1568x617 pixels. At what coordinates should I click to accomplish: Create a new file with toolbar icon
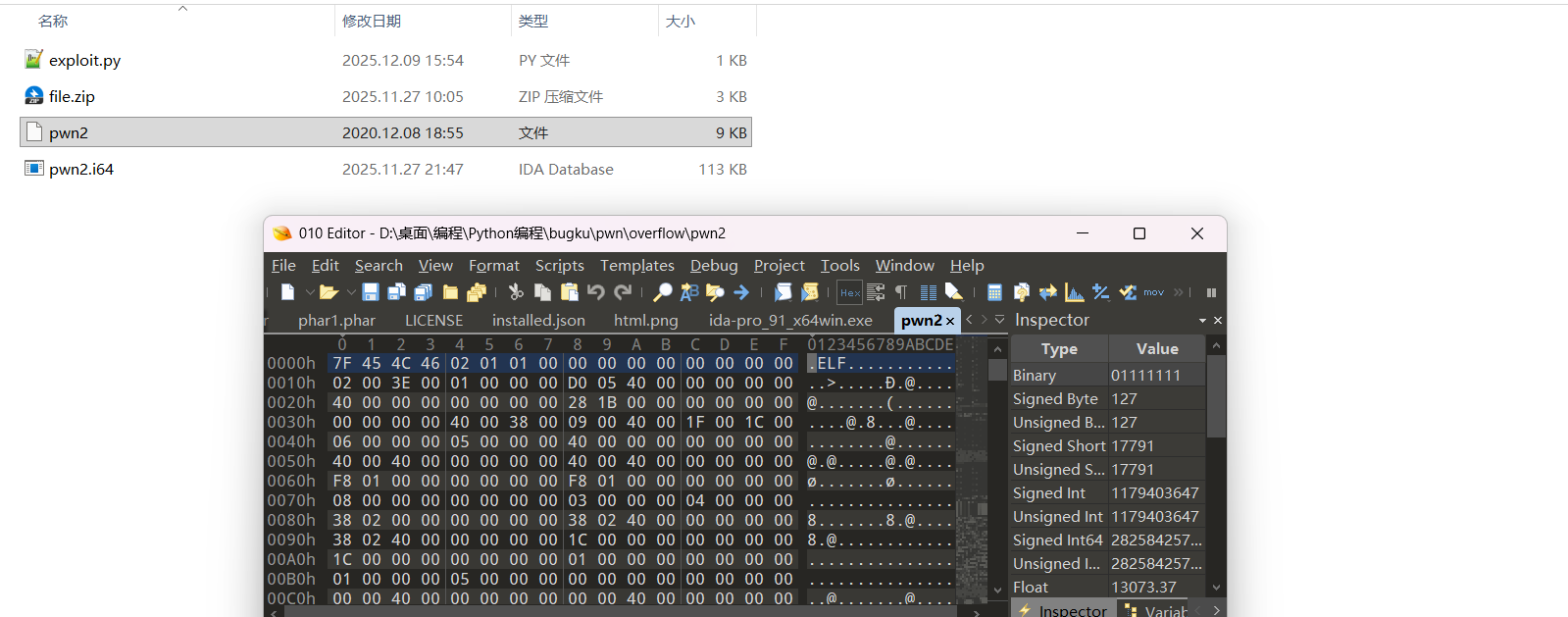(287, 292)
